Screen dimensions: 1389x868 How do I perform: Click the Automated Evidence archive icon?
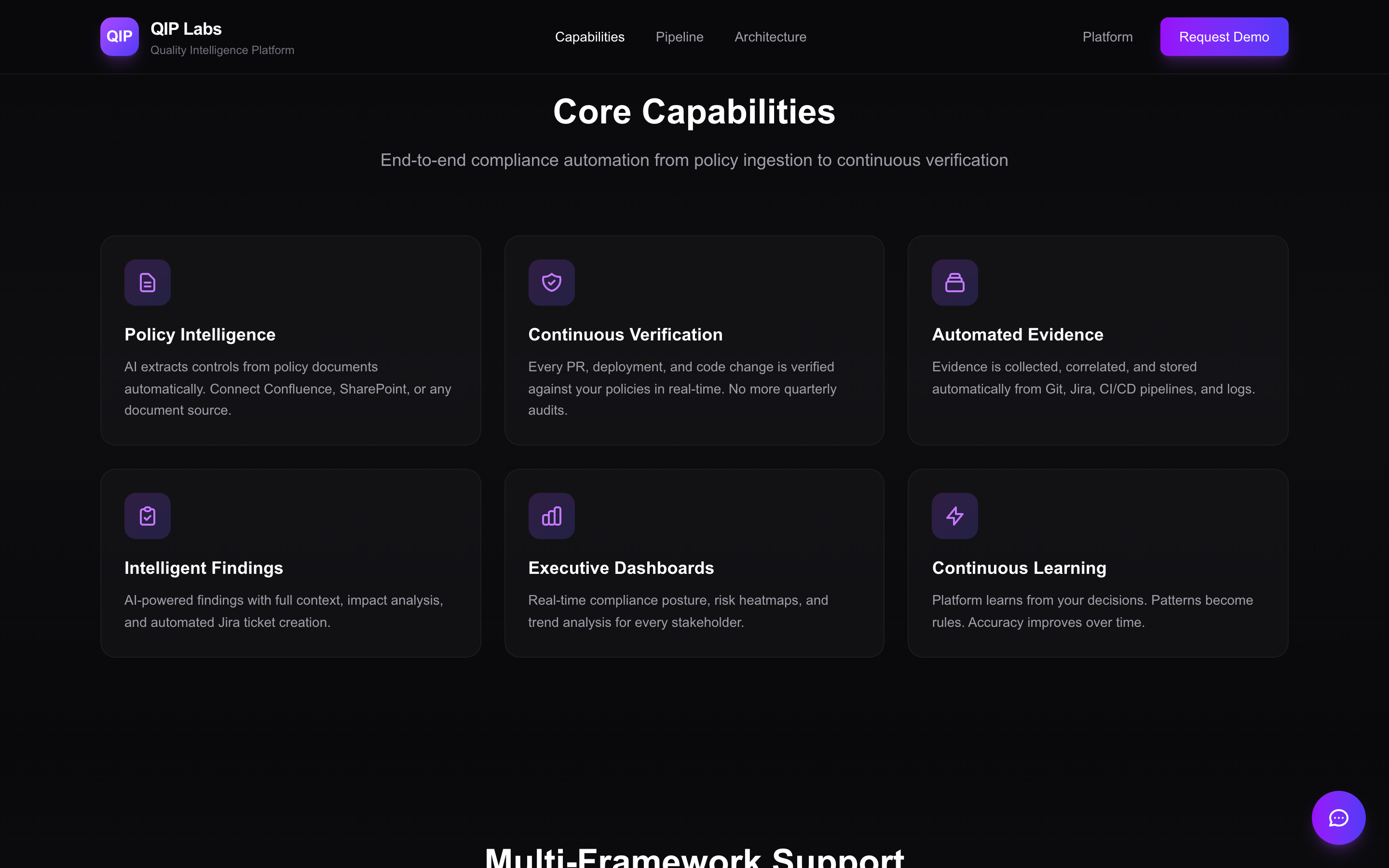pyautogui.click(x=954, y=283)
